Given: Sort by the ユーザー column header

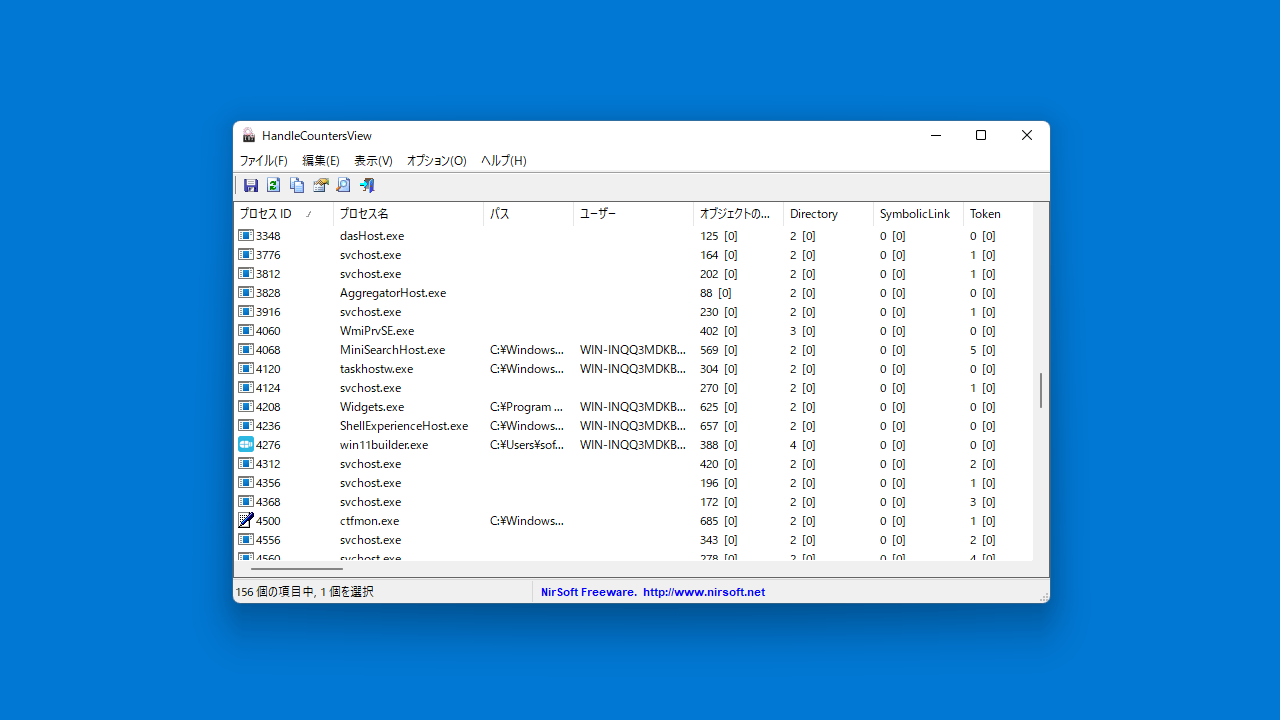Looking at the screenshot, I should coord(634,214).
